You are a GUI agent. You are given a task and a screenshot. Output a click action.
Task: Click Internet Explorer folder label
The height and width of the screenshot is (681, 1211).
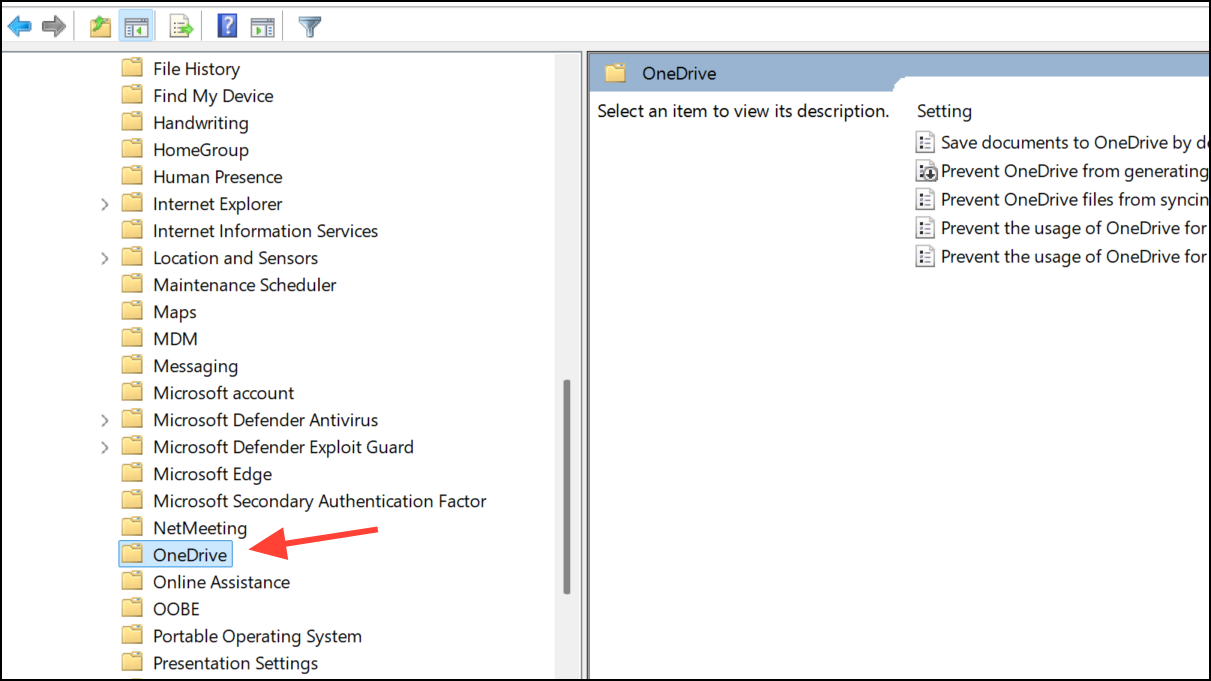[x=218, y=204]
